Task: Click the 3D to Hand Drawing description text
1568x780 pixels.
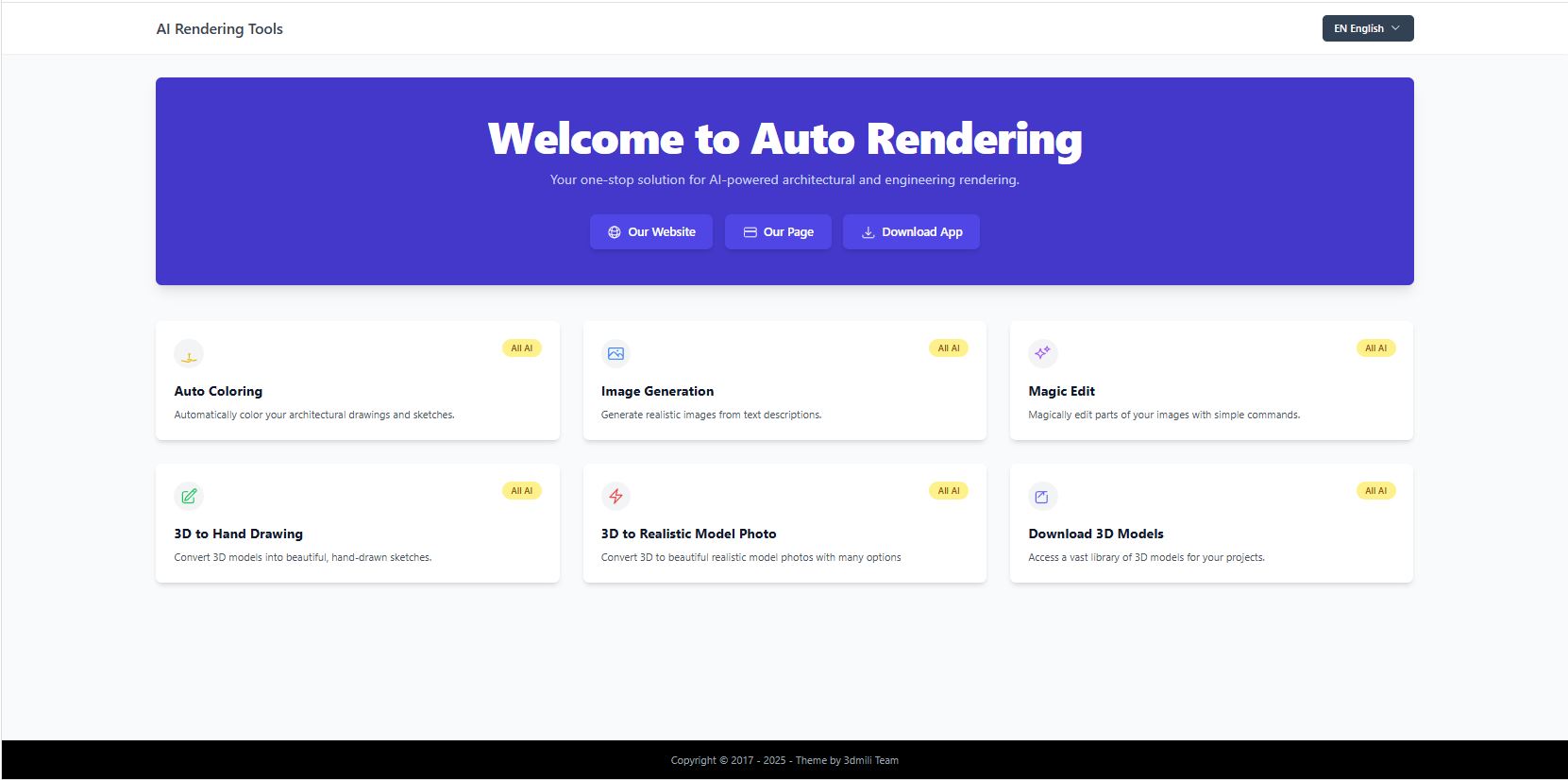Action: pos(302,557)
